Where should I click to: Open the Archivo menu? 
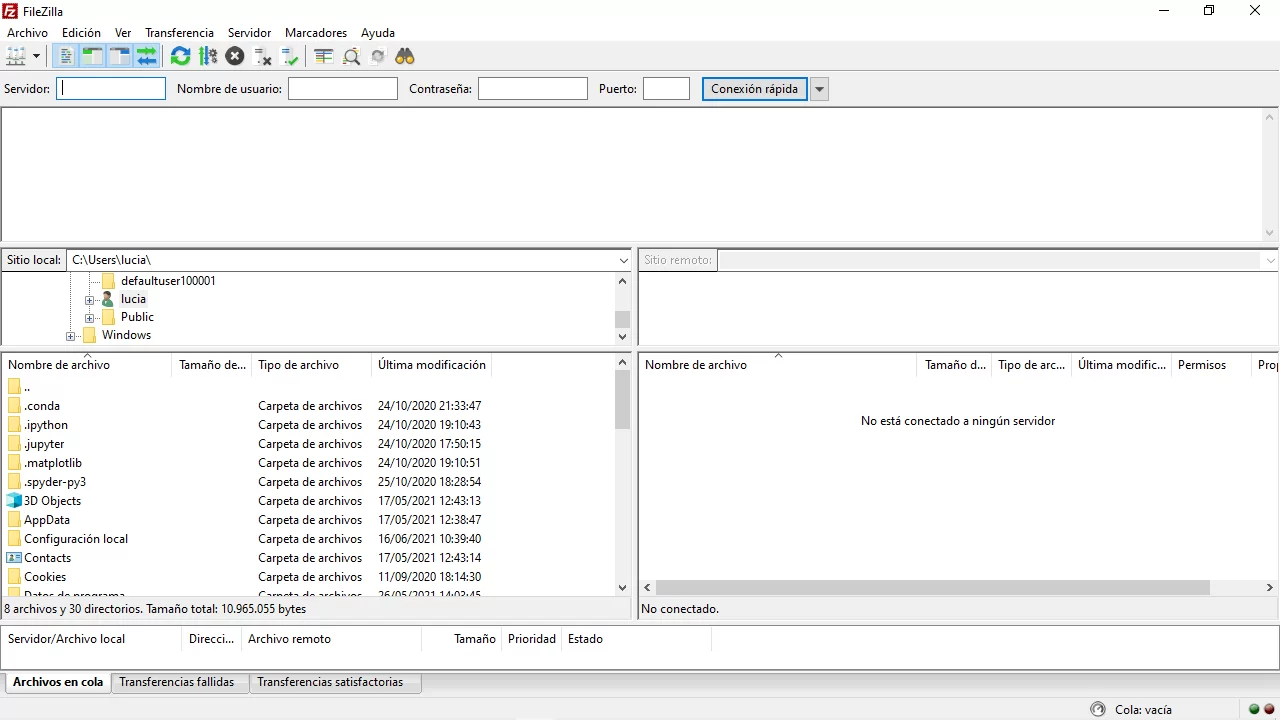click(x=27, y=33)
